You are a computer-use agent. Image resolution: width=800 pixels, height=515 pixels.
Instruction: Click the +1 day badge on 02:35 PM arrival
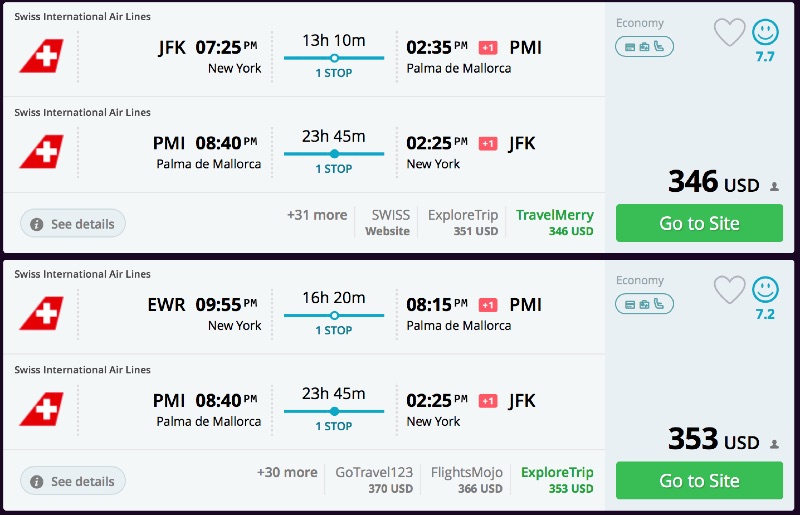[488, 47]
